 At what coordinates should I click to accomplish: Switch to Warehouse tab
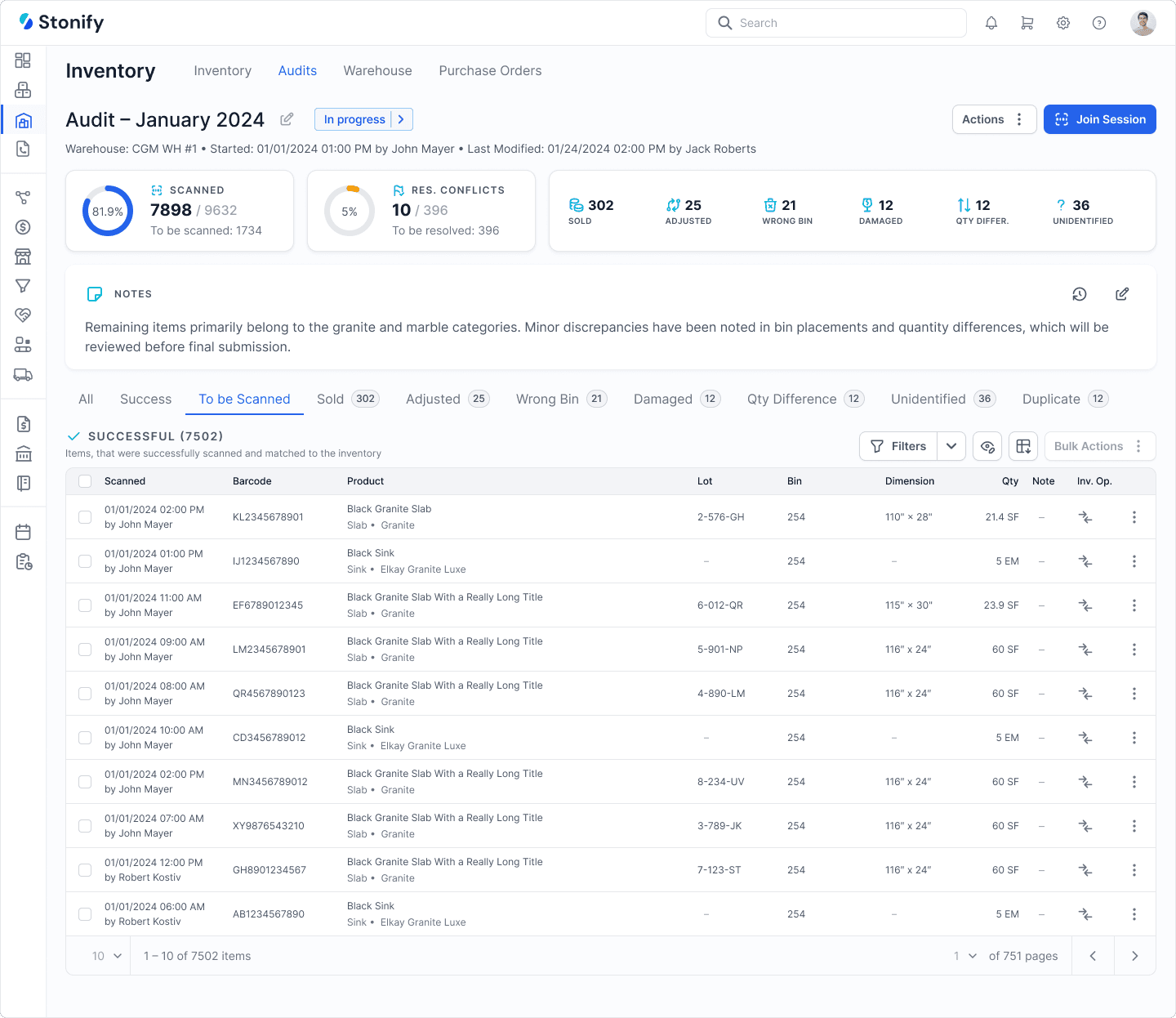[x=377, y=71]
